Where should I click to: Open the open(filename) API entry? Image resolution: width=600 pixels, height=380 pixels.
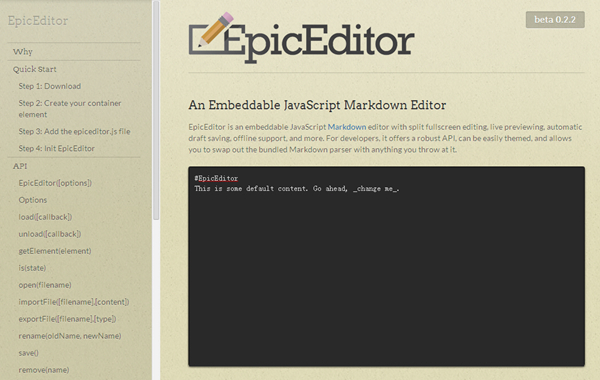coord(45,285)
